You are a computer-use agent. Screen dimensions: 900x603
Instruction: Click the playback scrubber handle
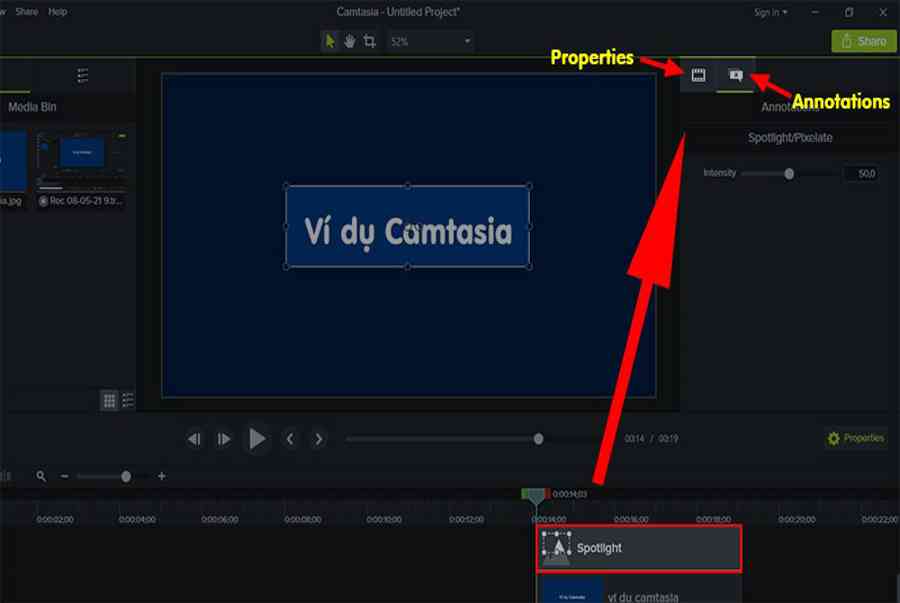pyautogui.click(x=538, y=439)
